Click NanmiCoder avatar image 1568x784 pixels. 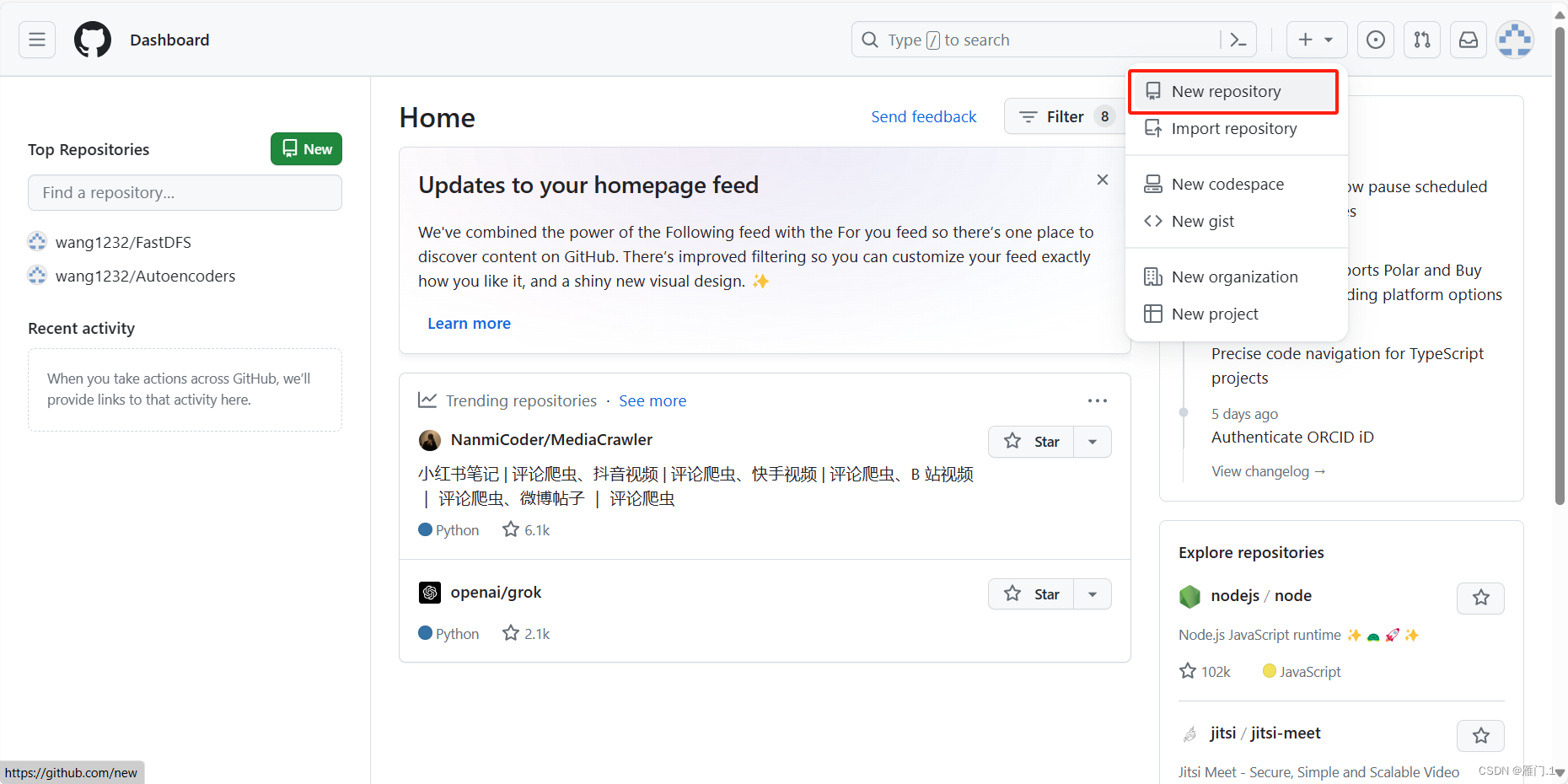click(x=430, y=440)
